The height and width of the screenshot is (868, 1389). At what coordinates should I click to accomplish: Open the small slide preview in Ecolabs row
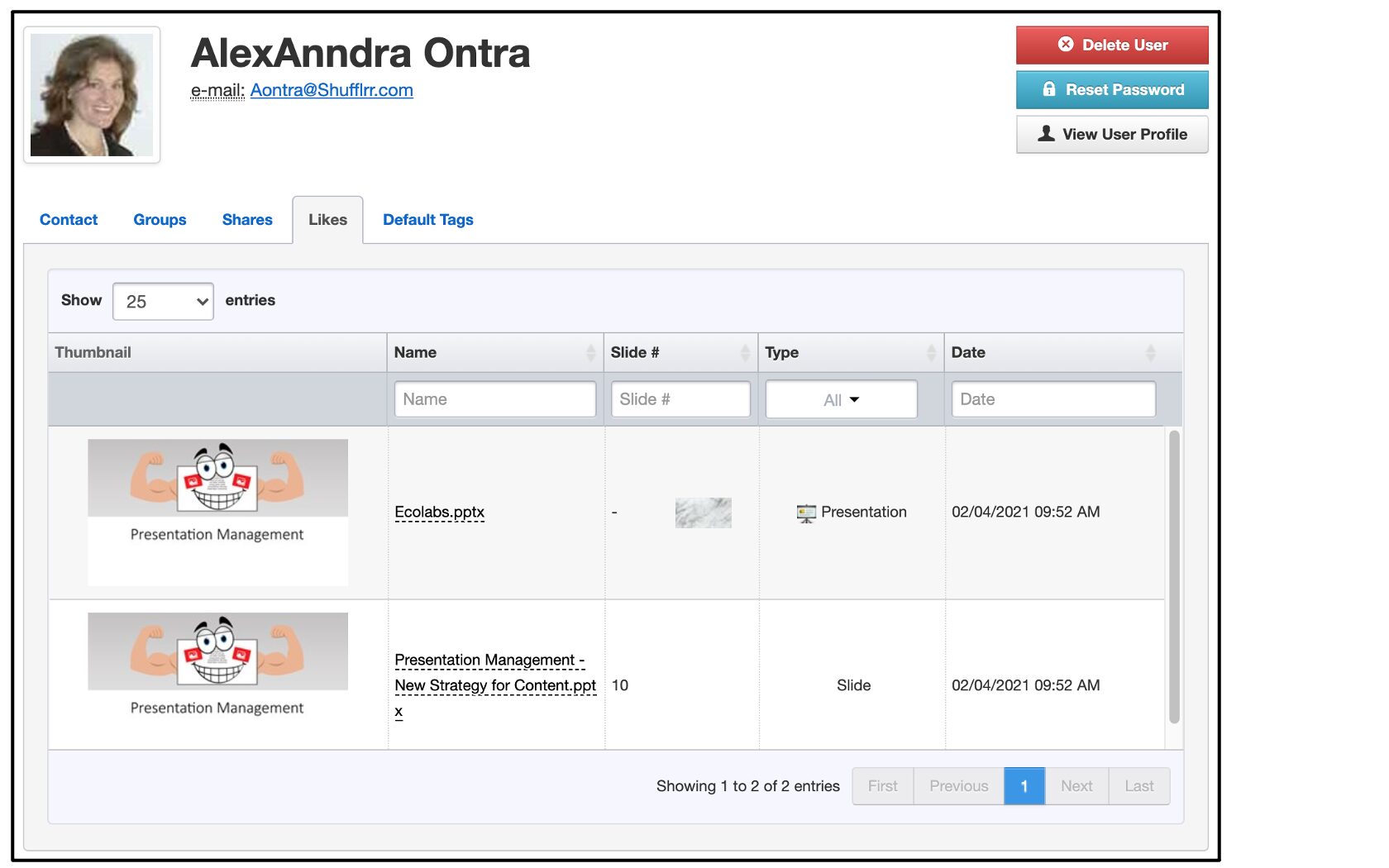click(x=703, y=513)
